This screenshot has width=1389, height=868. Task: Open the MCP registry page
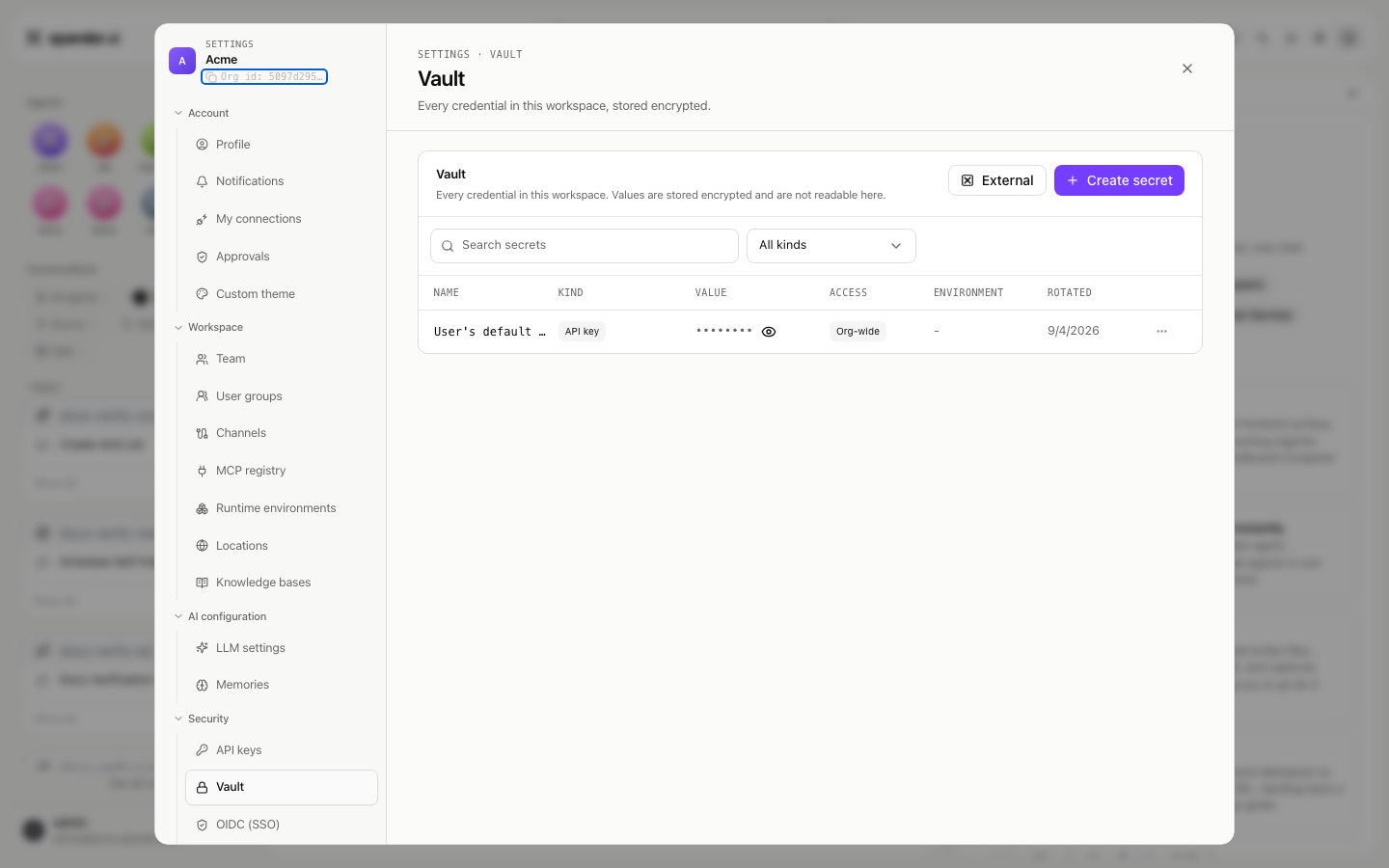click(x=282, y=471)
